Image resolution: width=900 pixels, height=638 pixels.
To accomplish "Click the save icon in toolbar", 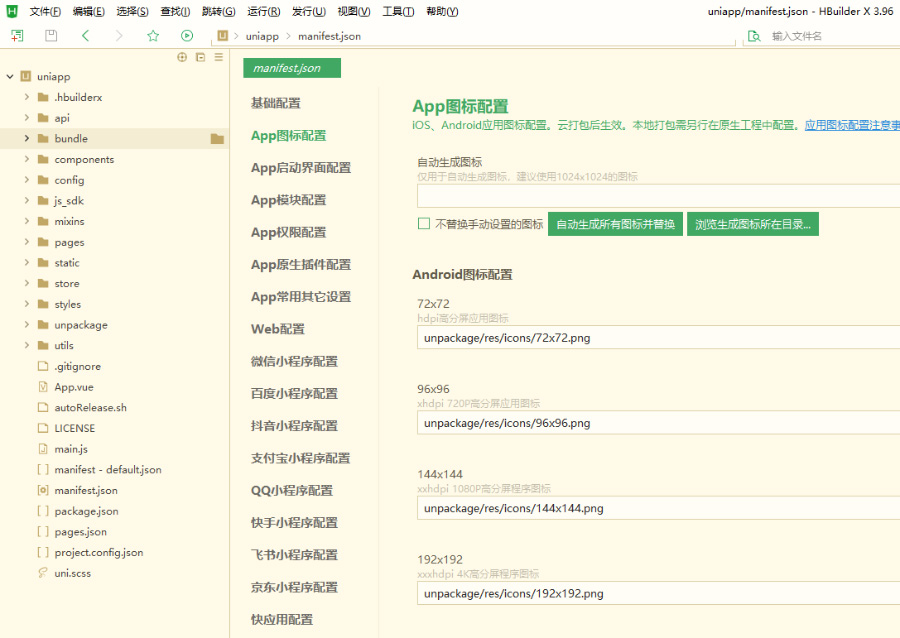I will 51,36.
